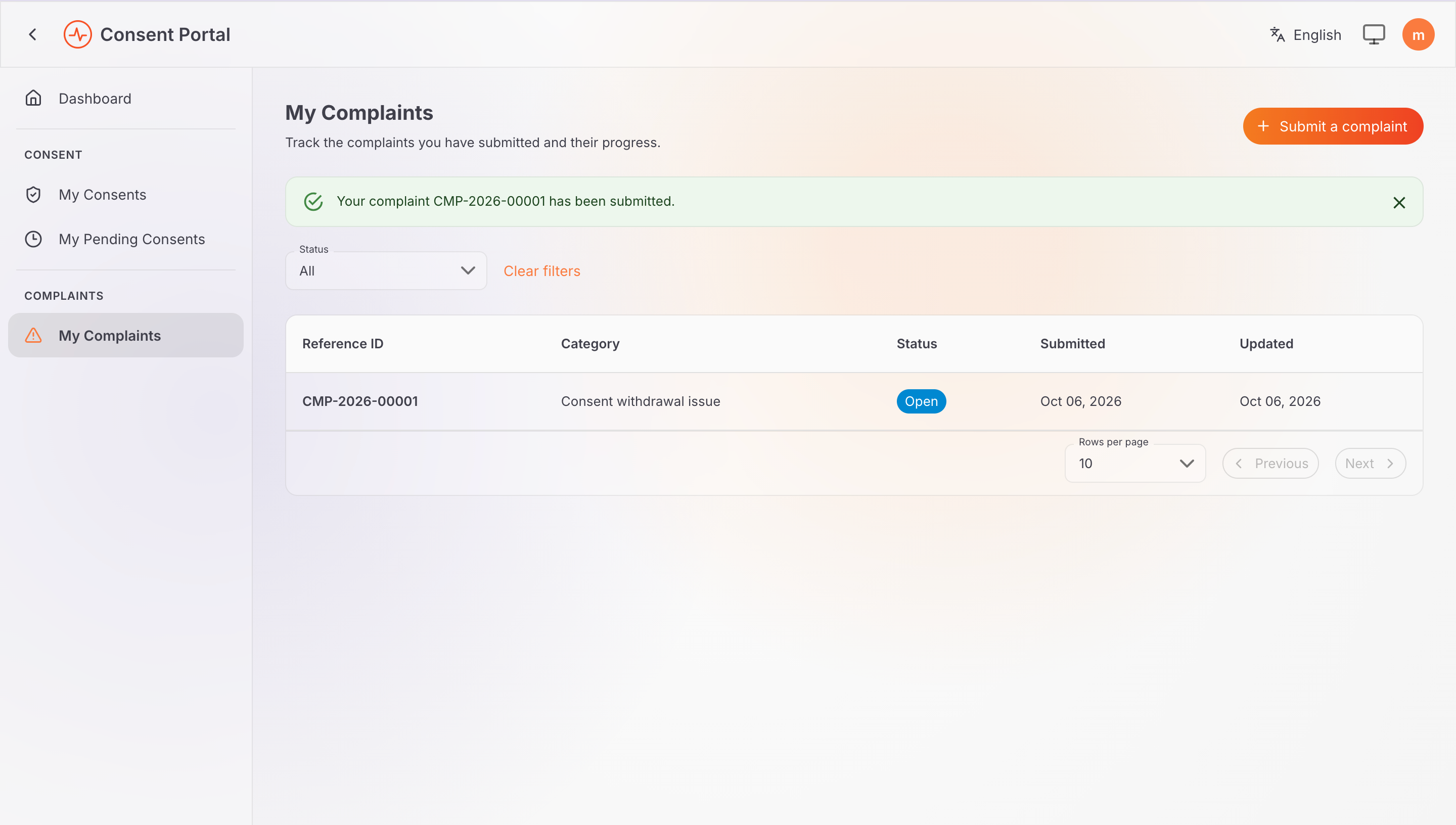Image resolution: width=1456 pixels, height=825 pixels.
Task: Click the Status column header
Action: pyautogui.click(x=917, y=343)
